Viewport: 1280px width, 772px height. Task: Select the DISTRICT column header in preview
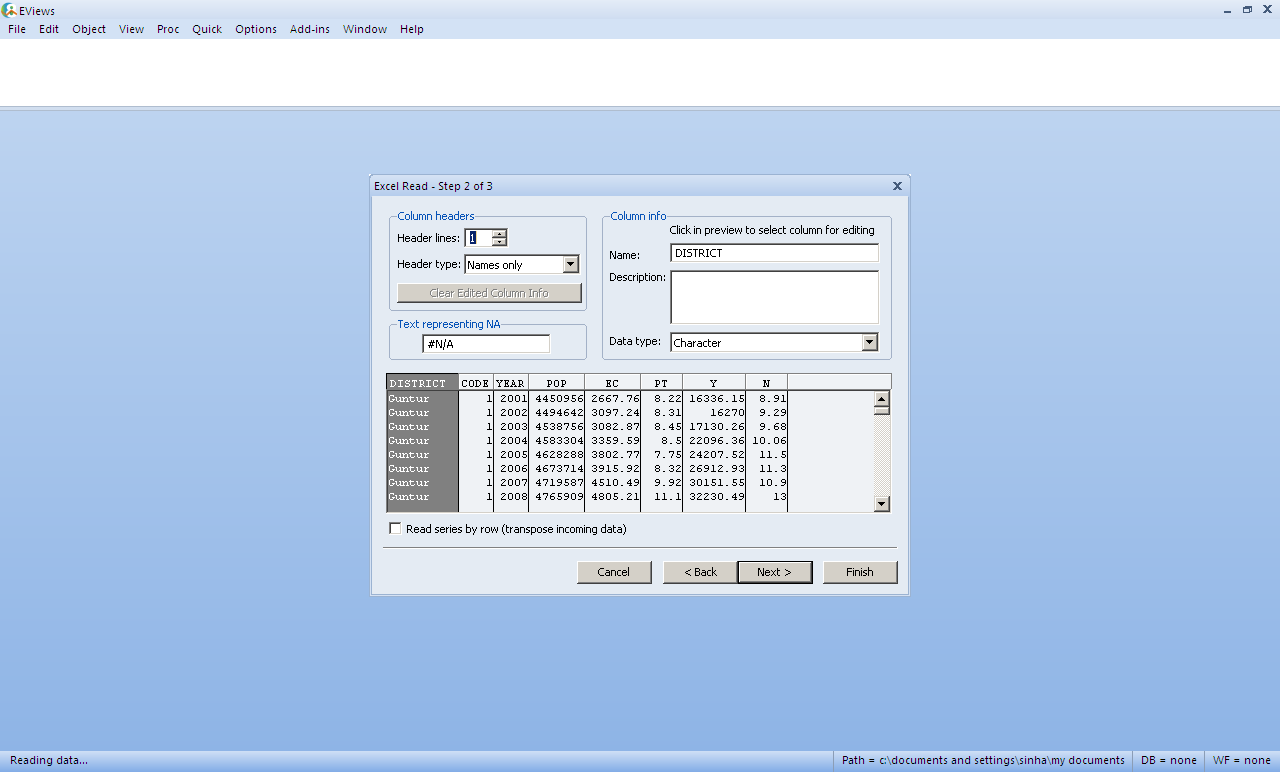pyautogui.click(x=422, y=383)
